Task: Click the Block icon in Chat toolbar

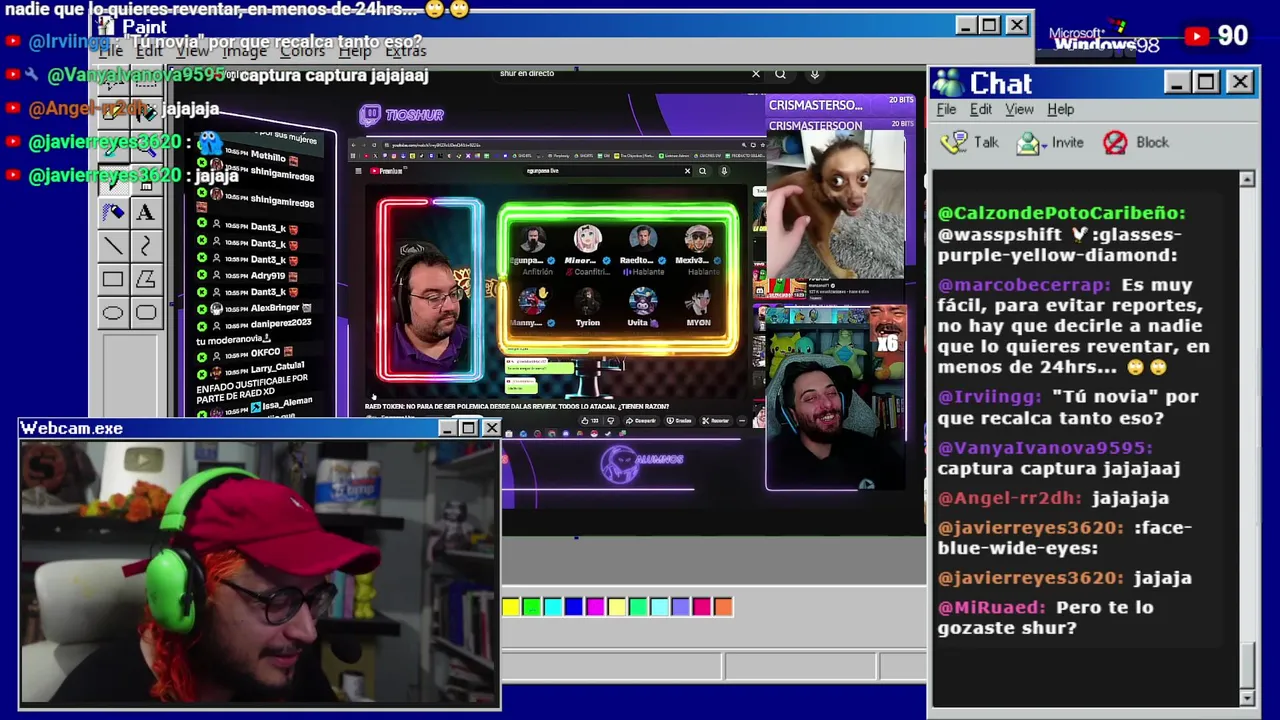Action: [1115, 143]
